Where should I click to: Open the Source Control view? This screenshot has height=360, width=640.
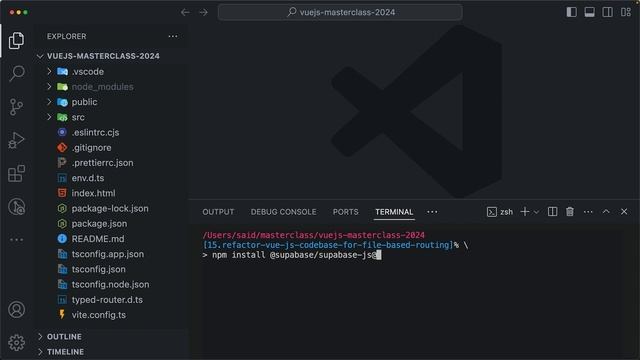[x=16, y=107]
